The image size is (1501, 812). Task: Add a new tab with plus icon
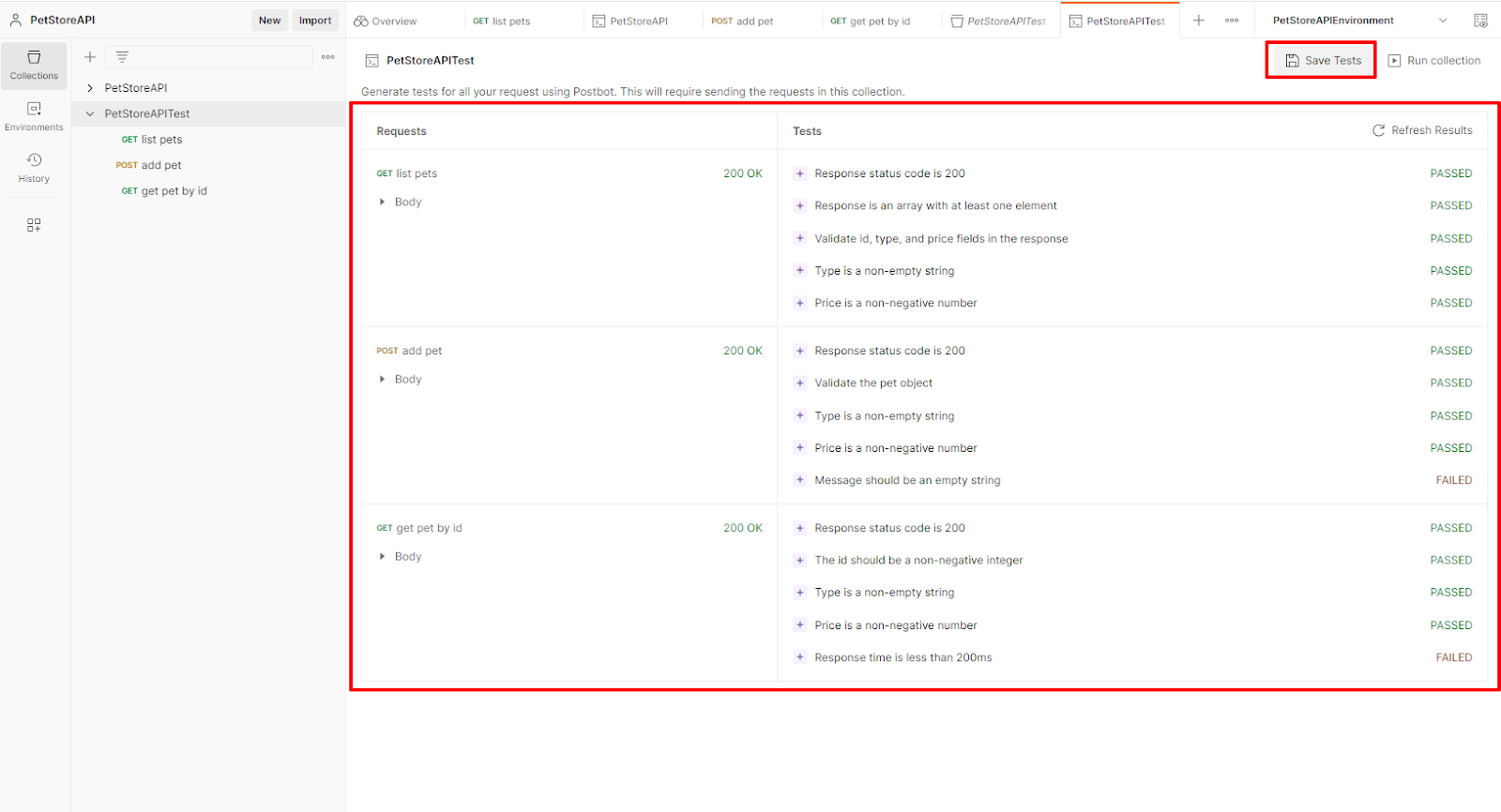(1199, 20)
